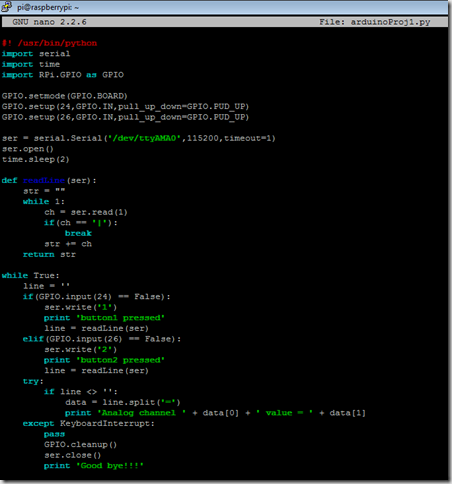Click the 'while 1:' line

pyautogui.click(x=44, y=202)
